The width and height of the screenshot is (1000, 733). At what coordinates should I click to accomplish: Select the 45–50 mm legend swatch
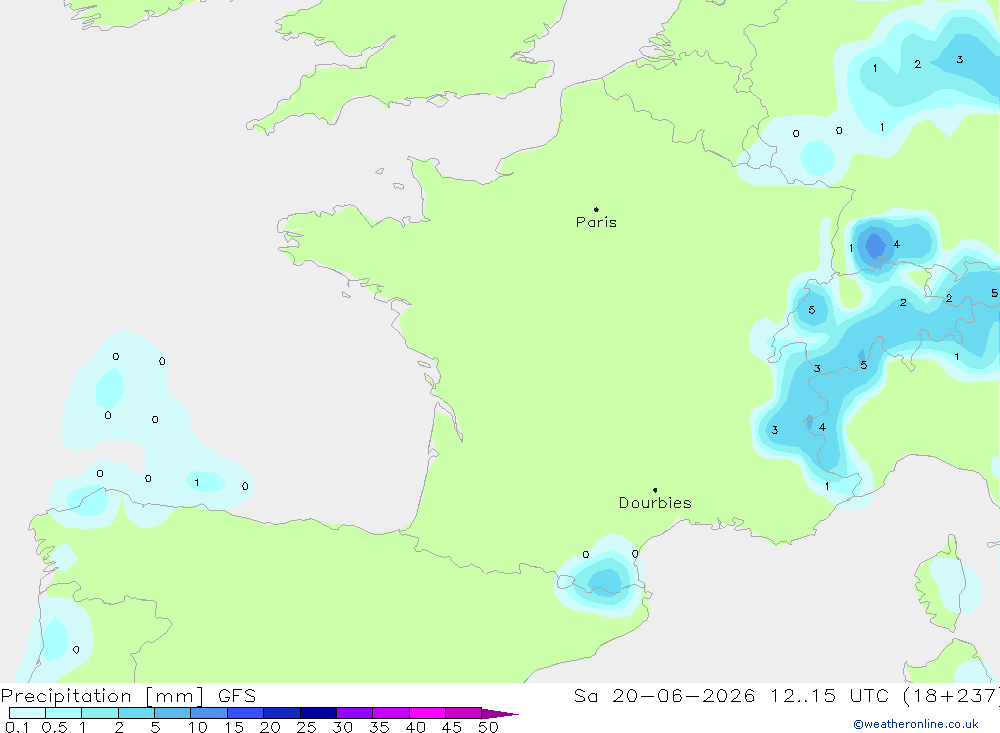[463, 713]
